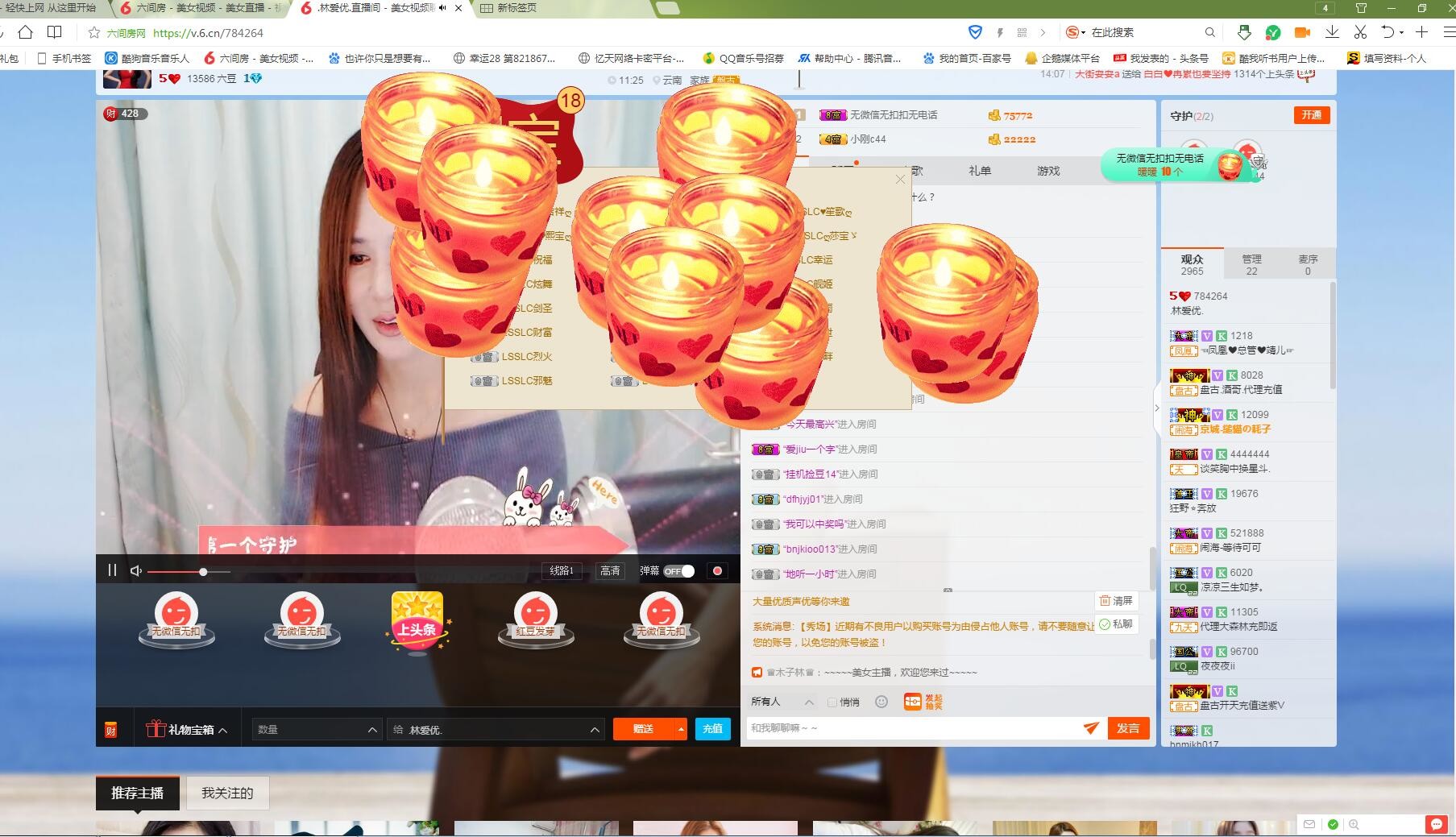The image size is (1456, 837).
Task: Switch to the 麦序 mic queue tab
Action: [1308, 264]
